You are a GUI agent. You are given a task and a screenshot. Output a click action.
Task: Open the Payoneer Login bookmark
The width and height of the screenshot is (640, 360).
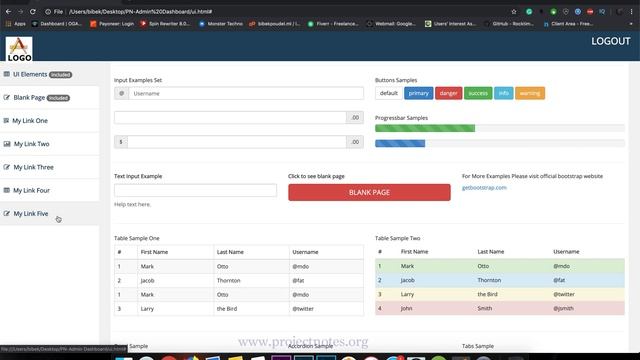click(x=112, y=24)
